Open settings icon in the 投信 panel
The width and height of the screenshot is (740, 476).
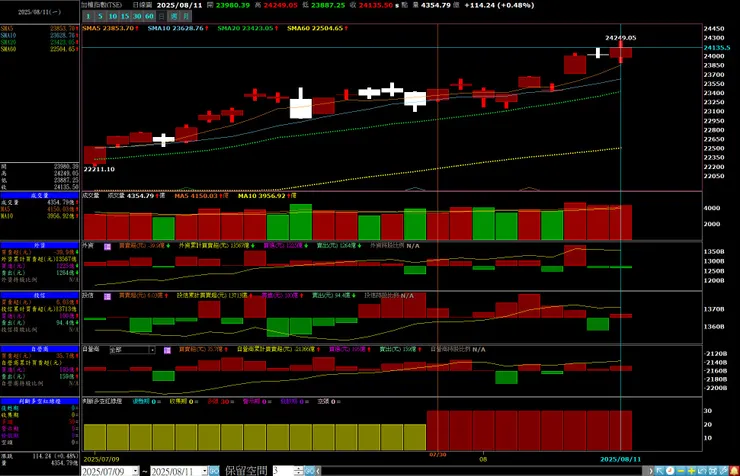point(108,296)
